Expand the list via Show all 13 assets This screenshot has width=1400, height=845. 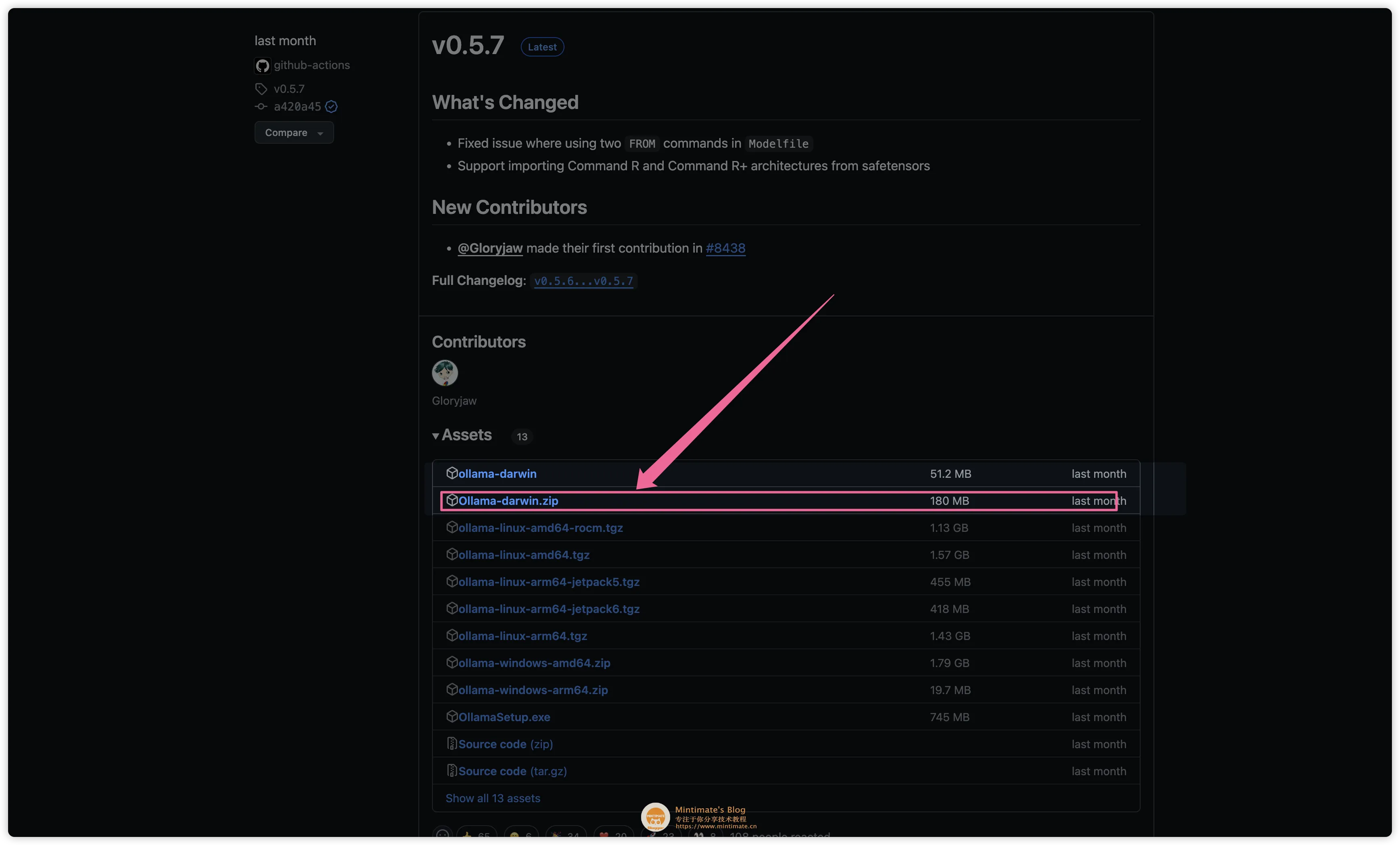click(492, 798)
